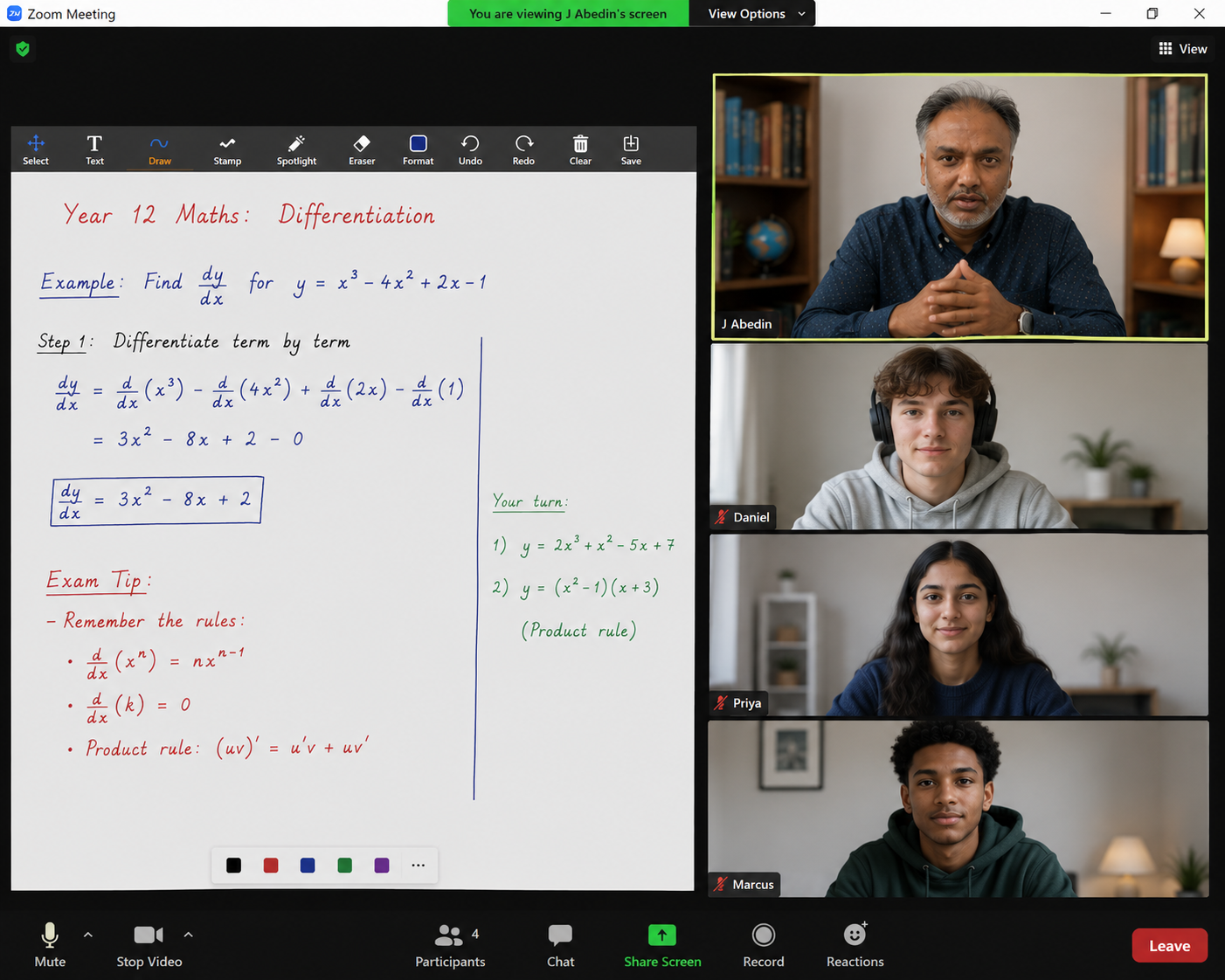Select the black pen color
The height and width of the screenshot is (980, 1225).
click(233, 866)
